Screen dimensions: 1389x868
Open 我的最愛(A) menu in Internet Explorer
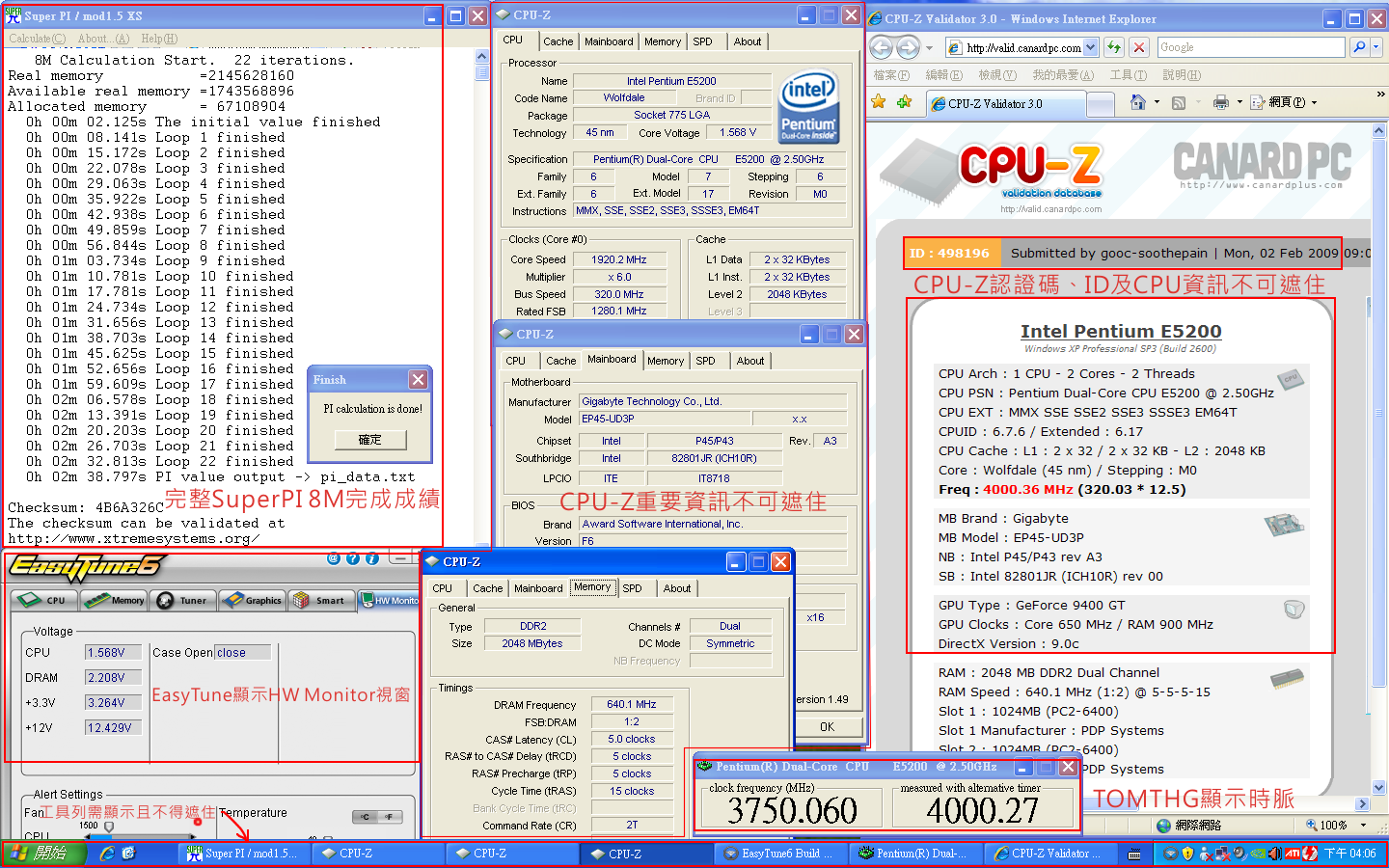(x=1063, y=75)
